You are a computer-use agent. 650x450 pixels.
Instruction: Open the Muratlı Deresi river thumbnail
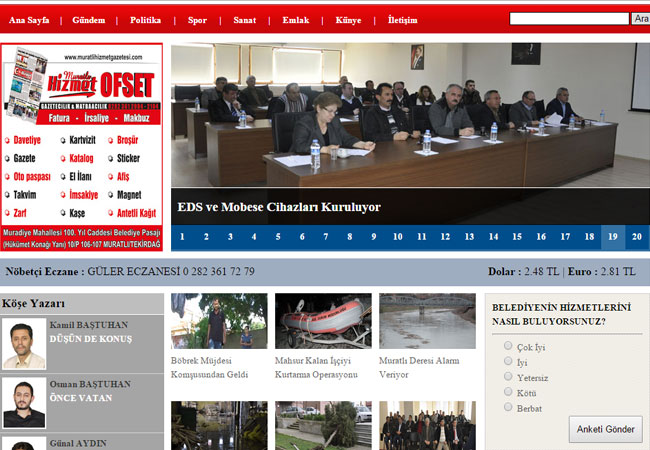coord(427,321)
